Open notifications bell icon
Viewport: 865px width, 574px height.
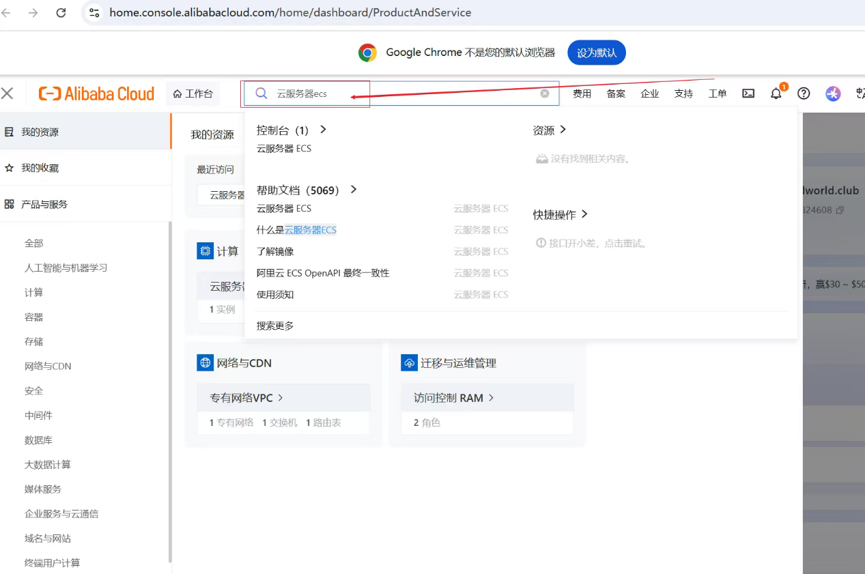tap(776, 93)
